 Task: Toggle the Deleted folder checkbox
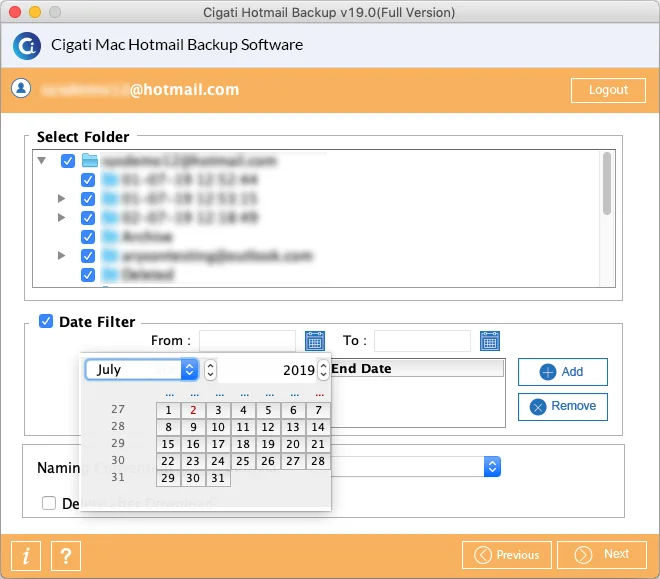[x=88, y=275]
